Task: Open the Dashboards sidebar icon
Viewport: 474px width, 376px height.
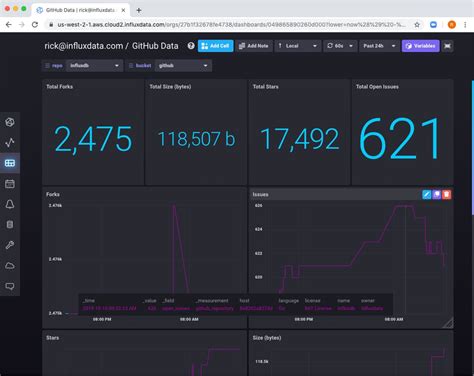Action: point(10,163)
